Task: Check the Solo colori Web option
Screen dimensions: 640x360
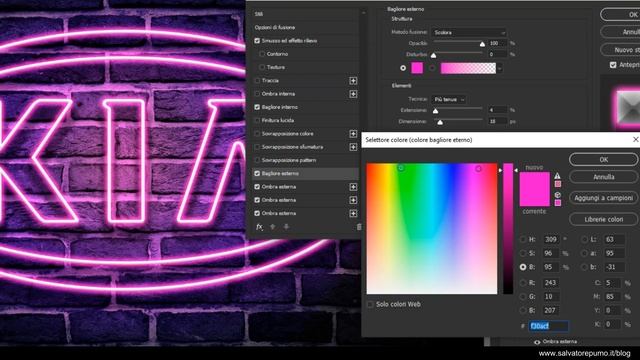Action: 370,304
